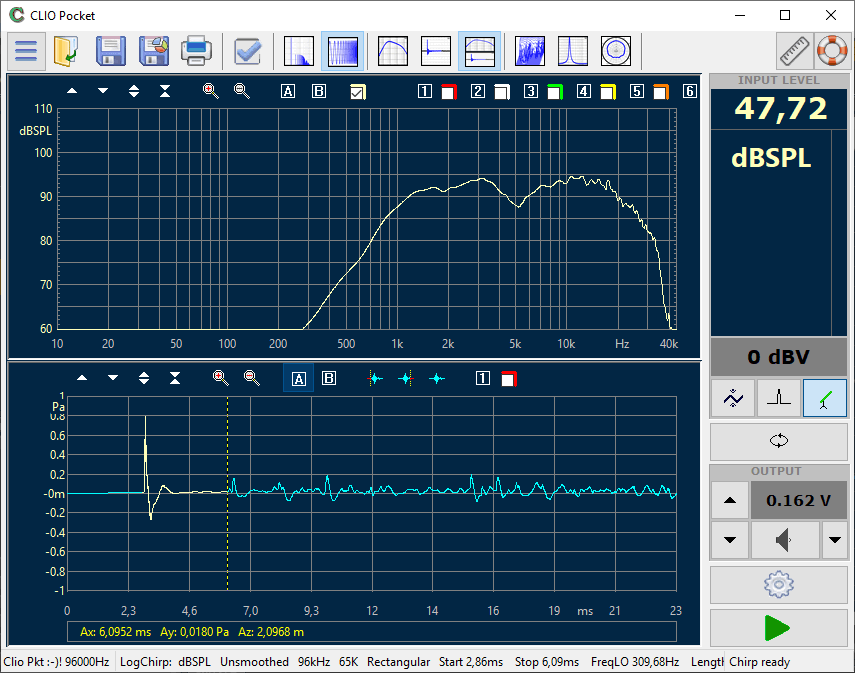Select marker B on impulse graph
The height and width of the screenshot is (673, 855).
click(328, 378)
